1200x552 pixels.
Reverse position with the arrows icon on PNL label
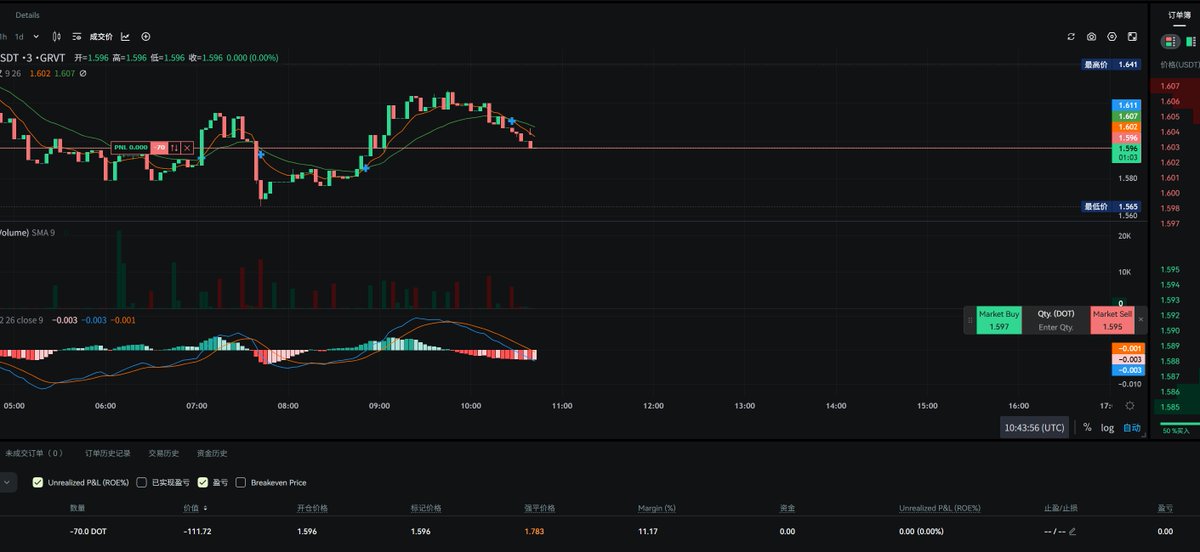point(174,147)
